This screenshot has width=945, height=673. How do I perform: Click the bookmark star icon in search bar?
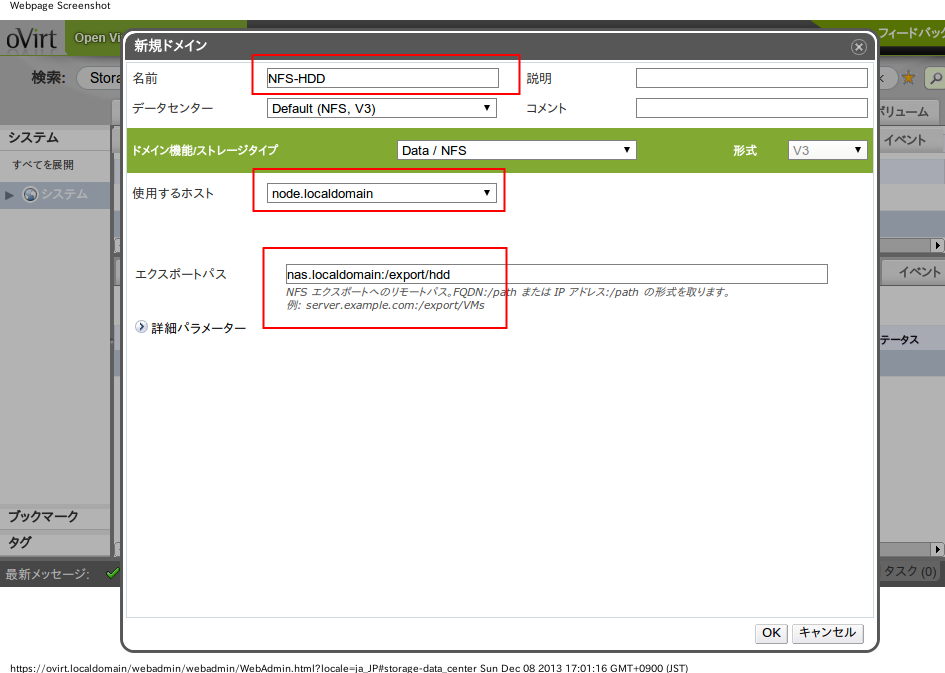pos(908,77)
